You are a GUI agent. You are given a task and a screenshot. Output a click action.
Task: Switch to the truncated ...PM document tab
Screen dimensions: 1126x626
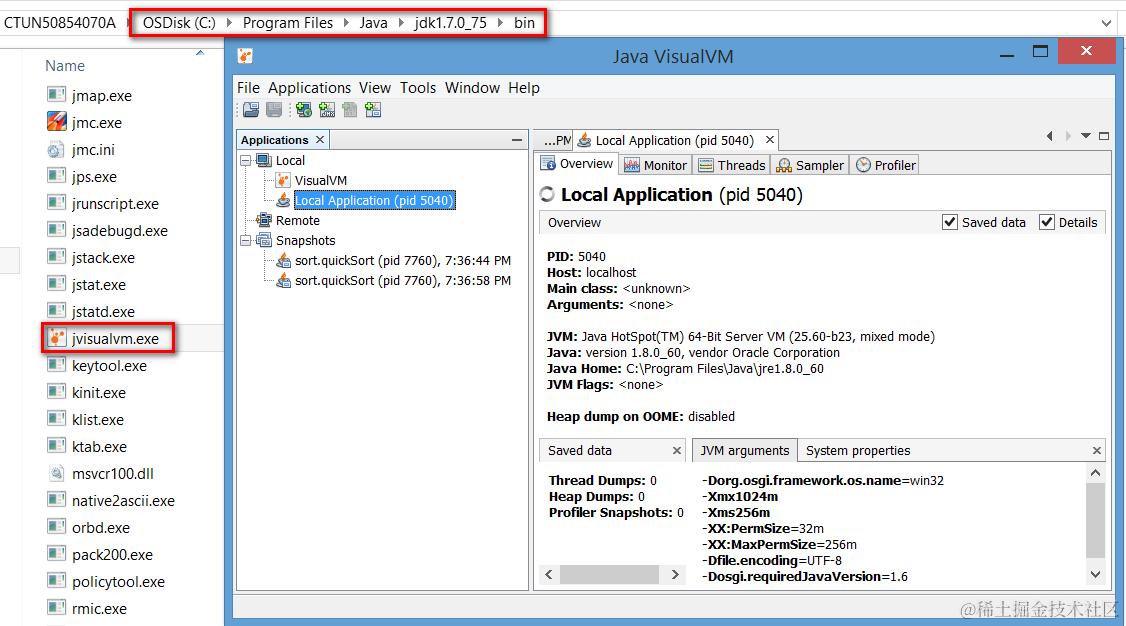pos(554,140)
